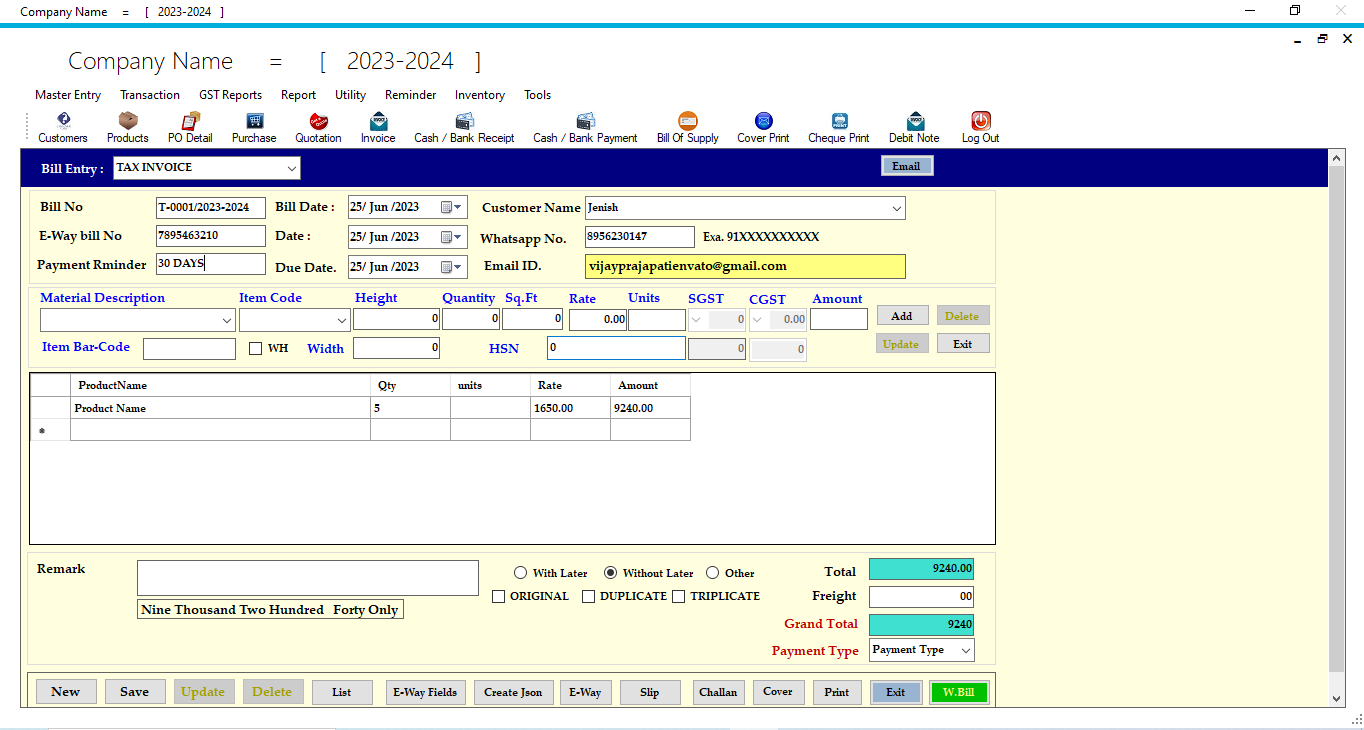Enable the ORIGINAL checkbox
This screenshot has height=730, width=1364.
coord(498,596)
